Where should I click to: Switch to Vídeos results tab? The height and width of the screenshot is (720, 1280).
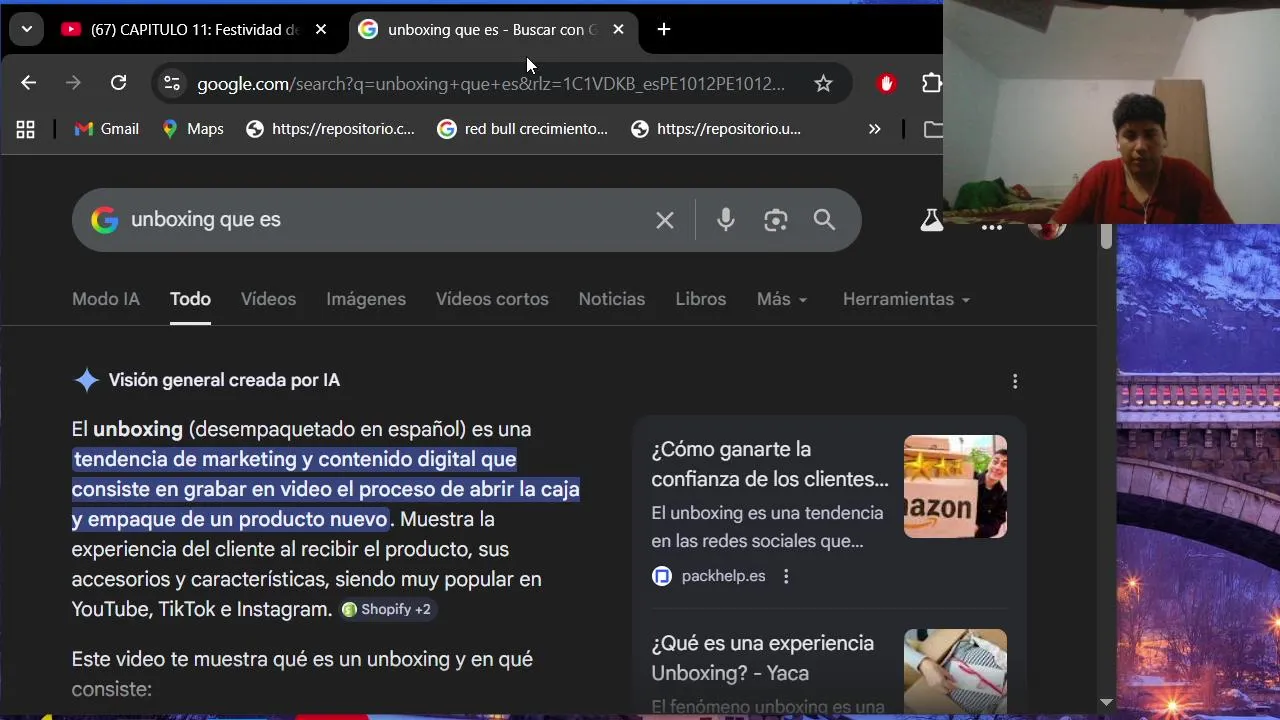pos(268,299)
